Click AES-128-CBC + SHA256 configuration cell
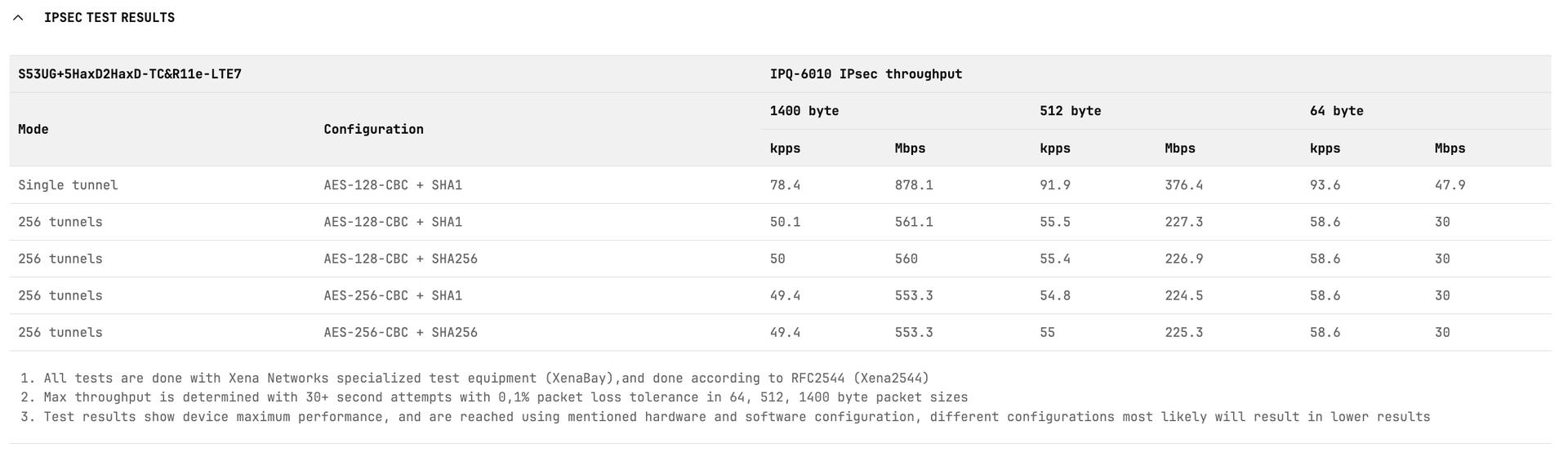This screenshot has height=474, width=1568. click(400, 259)
